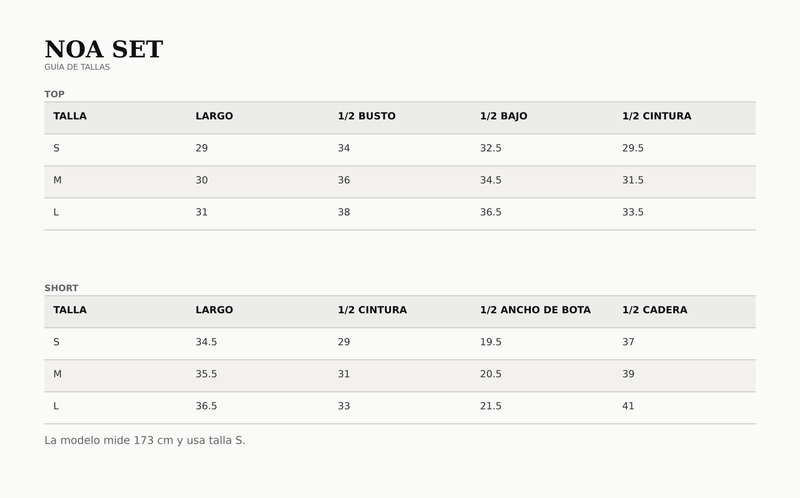Select the 31.5 cintura value in top table
800x498 pixels.
pos(633,180)
